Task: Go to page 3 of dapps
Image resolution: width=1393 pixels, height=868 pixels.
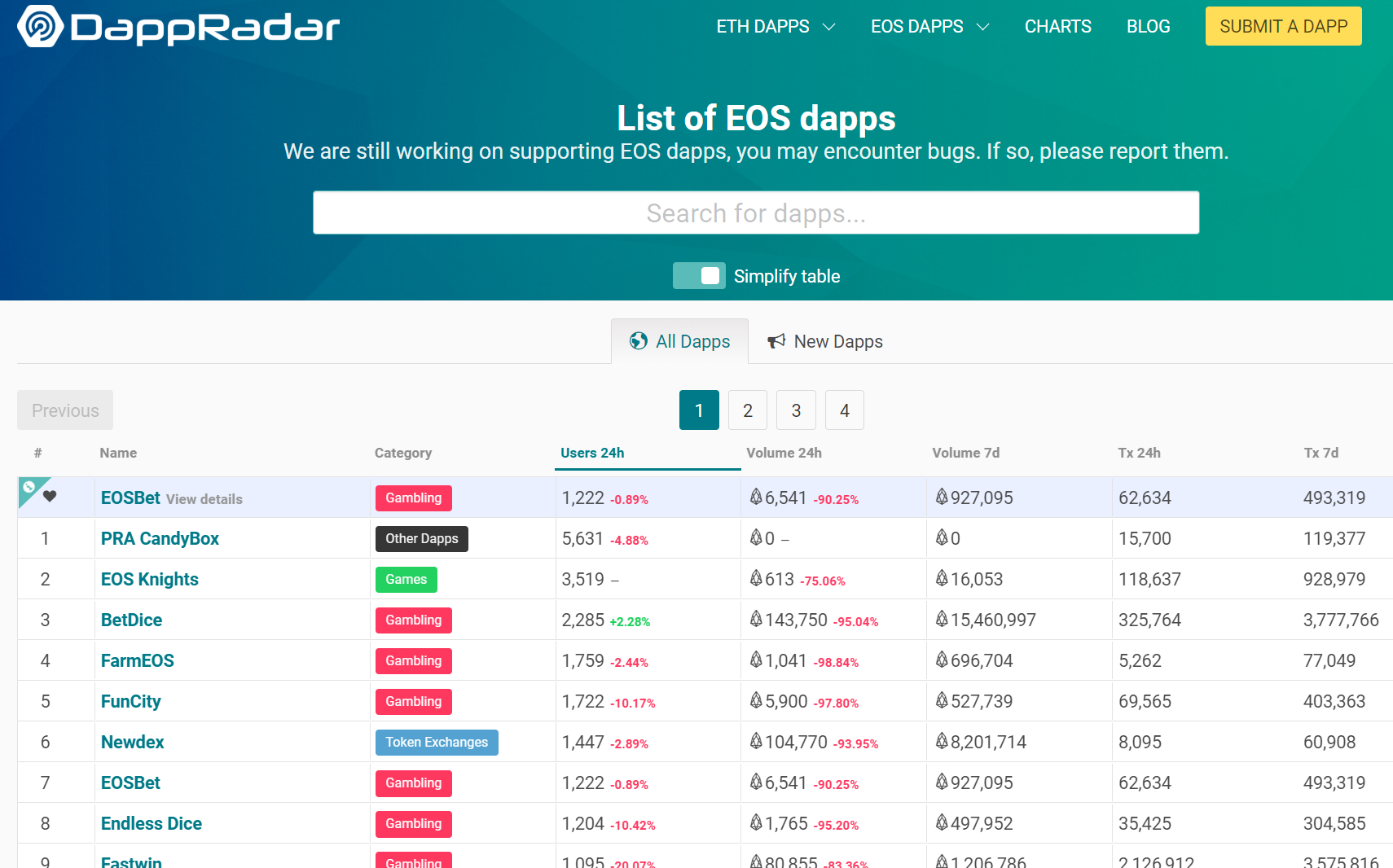Action: (796, 410)
